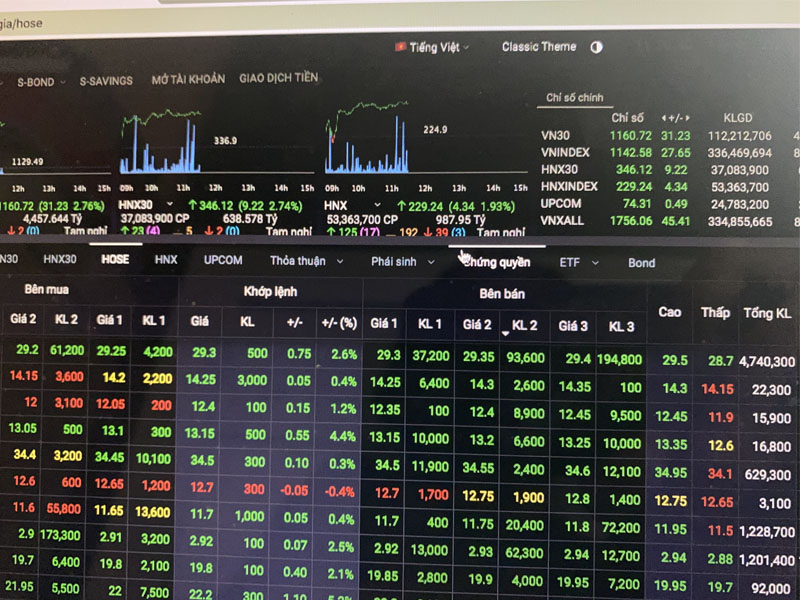Click the 4.4% change cell
This screenshot has height=600, width=800.
click(x=342, y=436)
